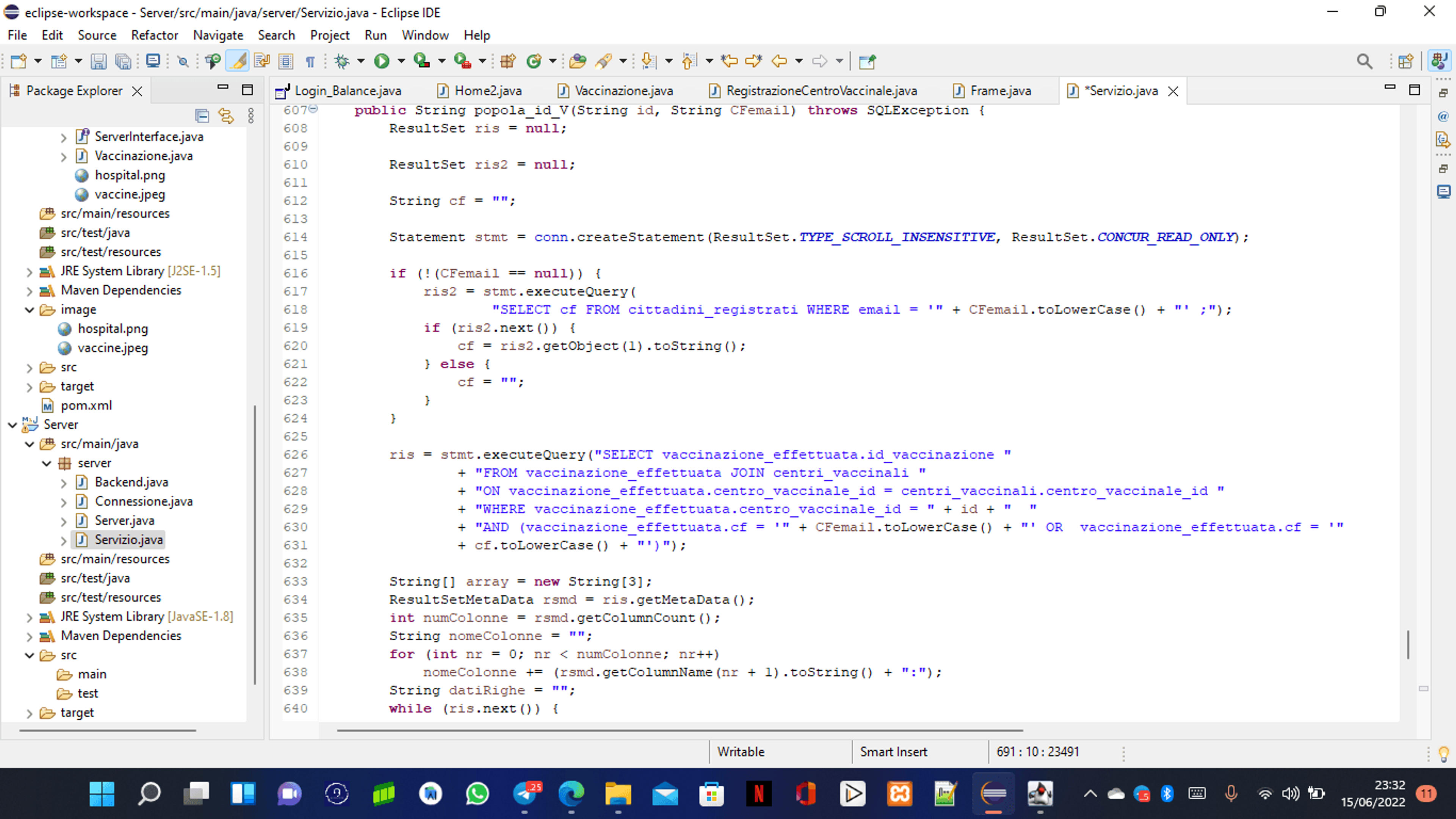Open the Refactor menu

click(x=154, y=35)
